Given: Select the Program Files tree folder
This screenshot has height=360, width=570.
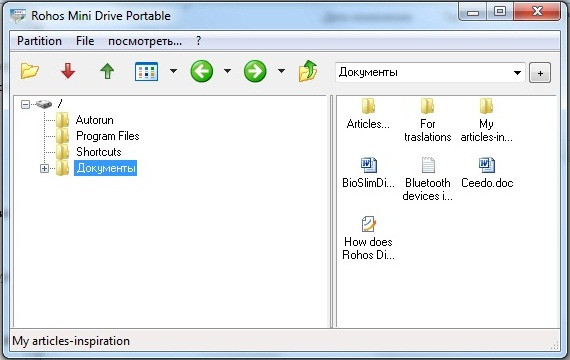Looking at the screenshot, I should pyautogui.click(x=108, y=136).
